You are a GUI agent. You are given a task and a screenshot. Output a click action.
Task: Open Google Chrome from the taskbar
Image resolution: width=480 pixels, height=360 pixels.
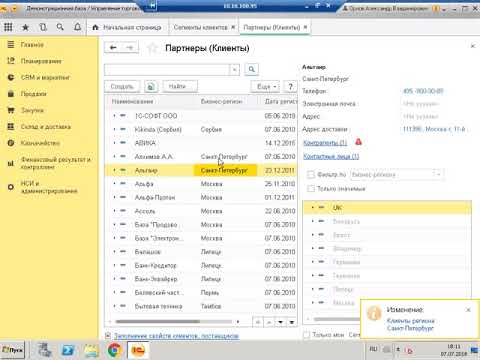(x=114, y=350)
